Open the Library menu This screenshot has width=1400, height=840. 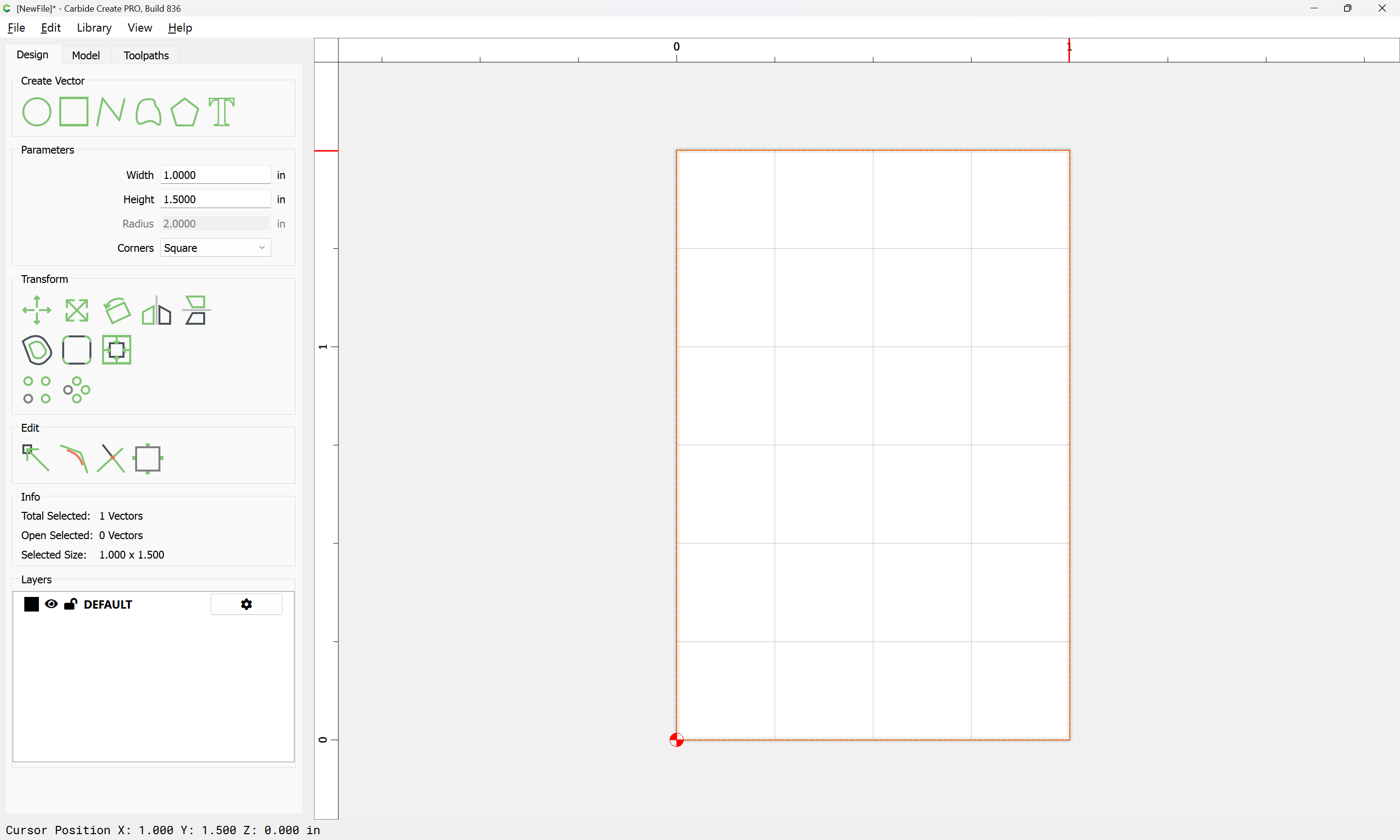click(x=94, y=28)
